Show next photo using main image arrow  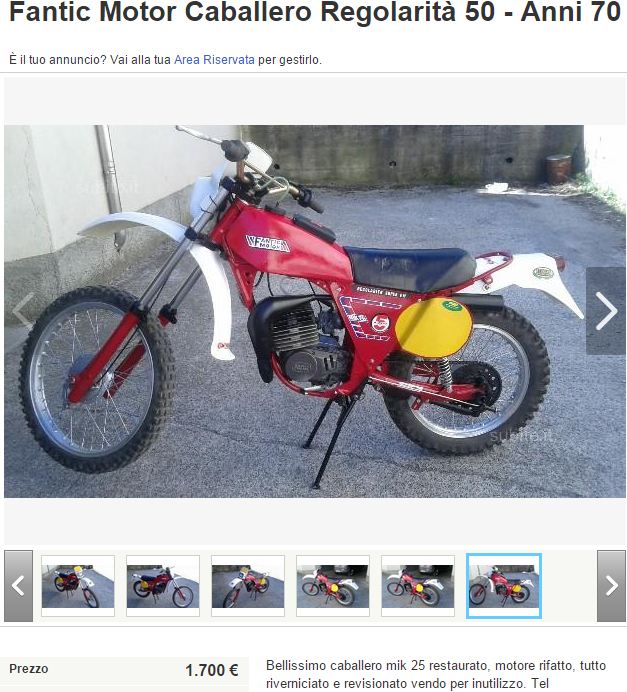pyautogui.click(x=606, y=311)
